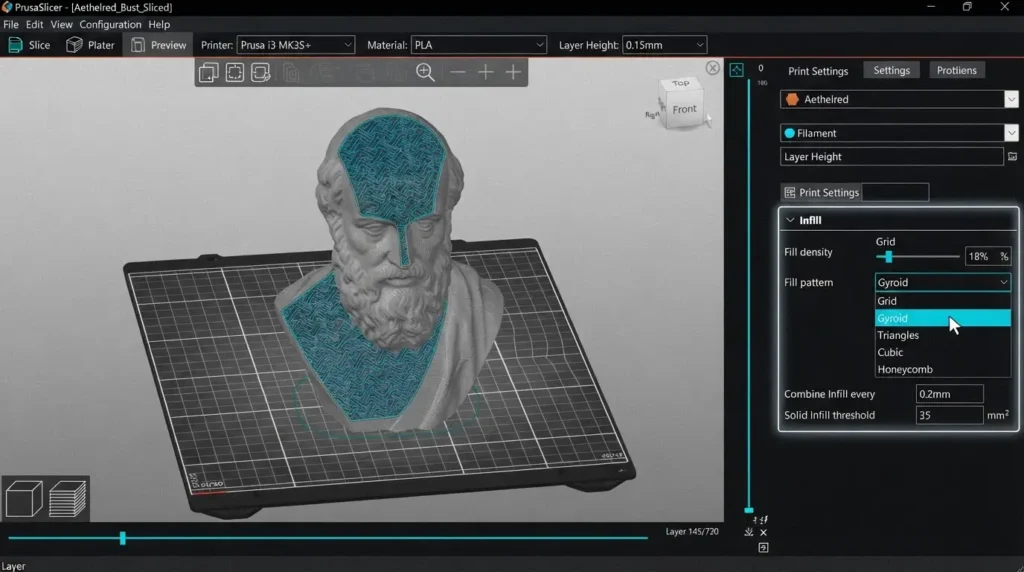Click the circled X icon in viewport corner

tap(712, 68)
